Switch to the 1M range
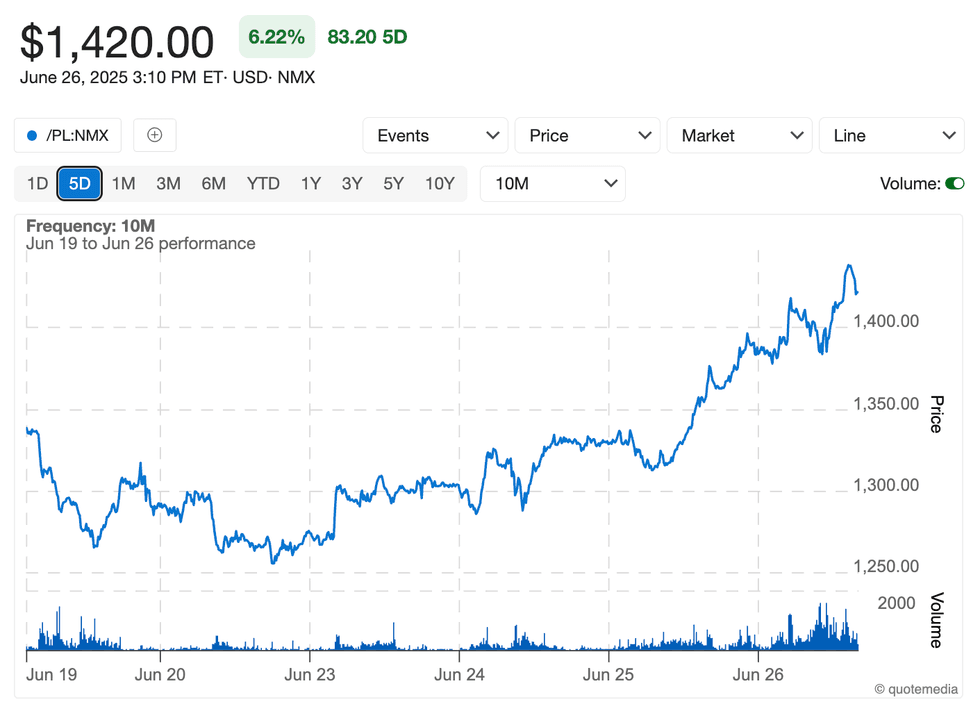The height and width of the screenshot is (724, 980). 123,183
